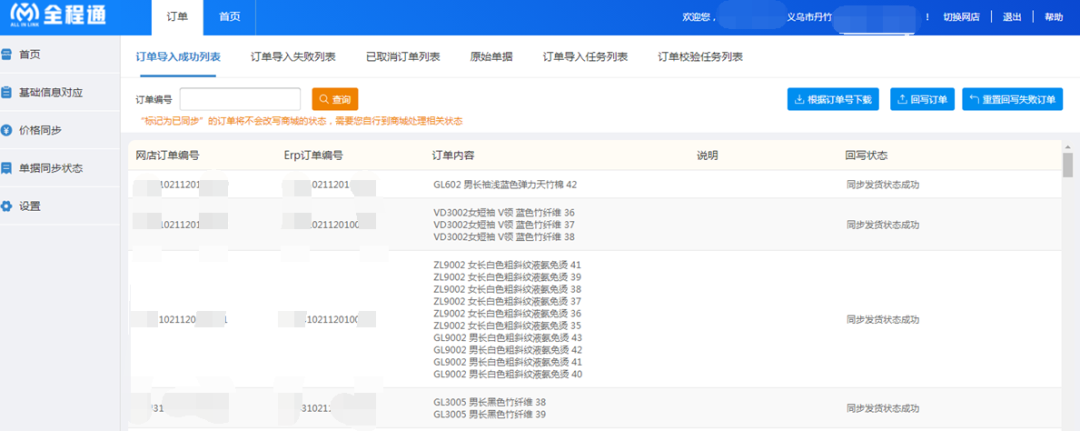This screenshot has height=431, width=1080.
Task: Open the 订单校验任务列表 tab
Action: coord(700,56)
